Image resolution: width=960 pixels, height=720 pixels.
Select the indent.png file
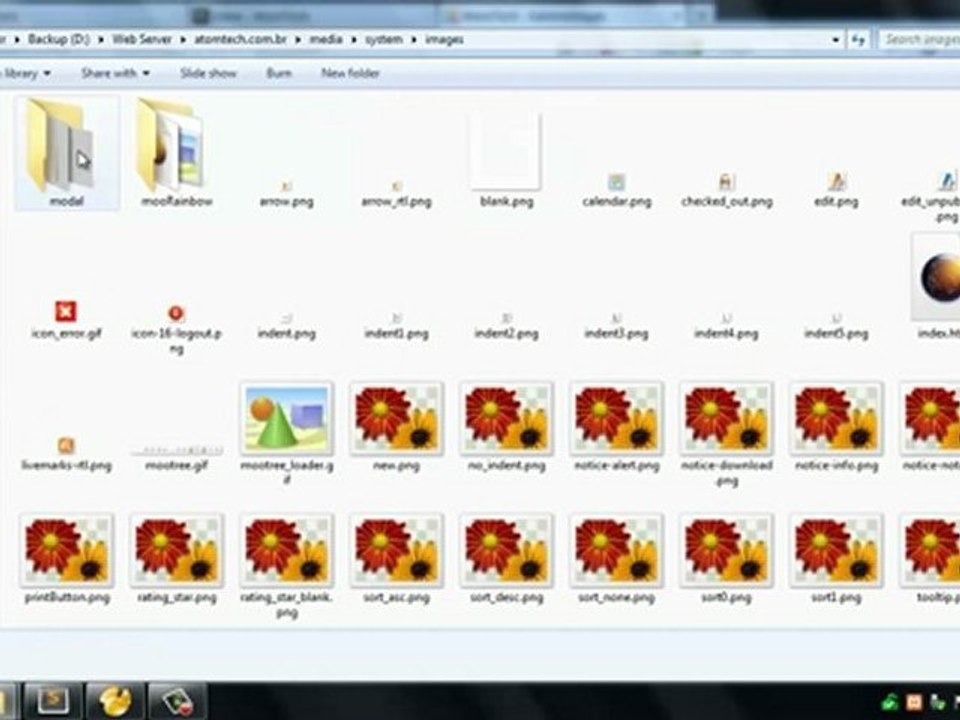pos(287,327)
